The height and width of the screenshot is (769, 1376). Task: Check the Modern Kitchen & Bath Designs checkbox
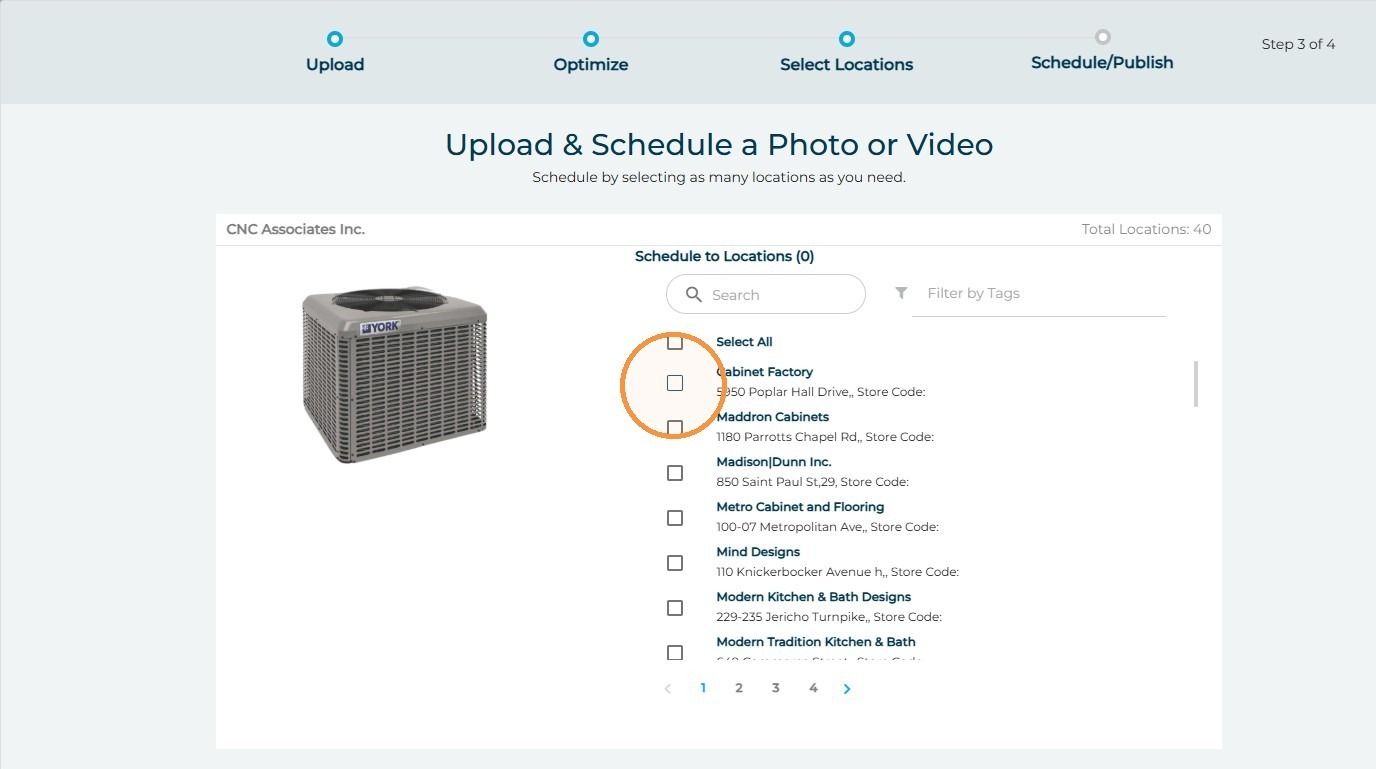675,608
